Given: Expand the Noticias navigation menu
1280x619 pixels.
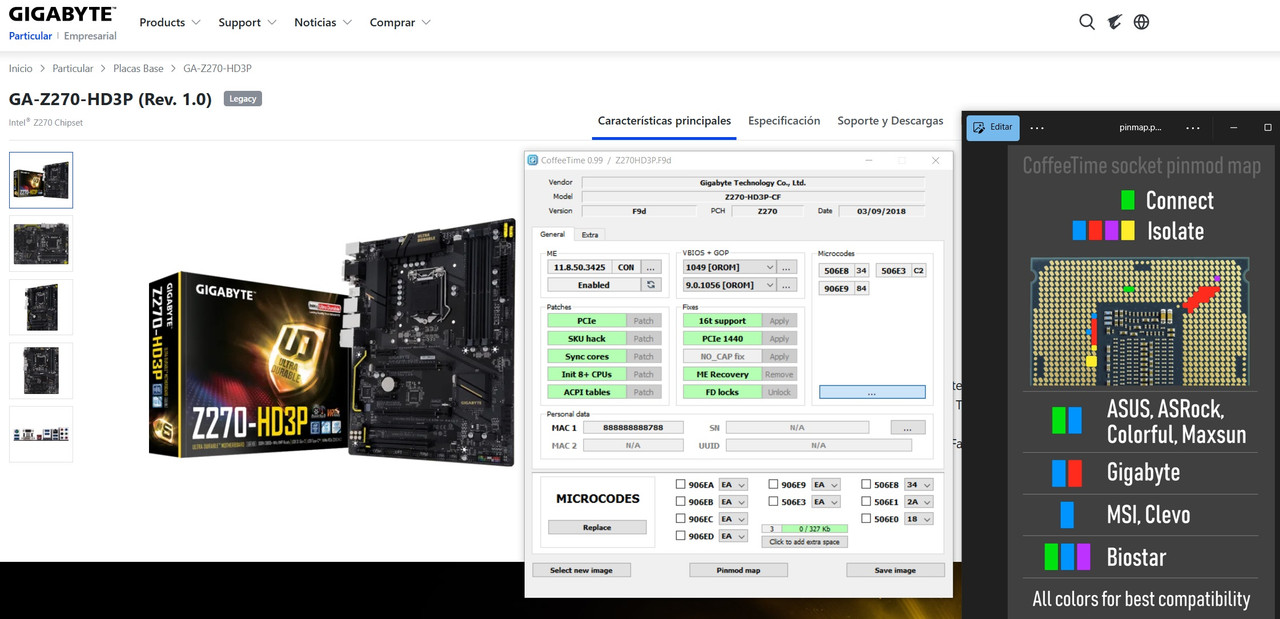Looking at the screenshot, I should (323, 22).
